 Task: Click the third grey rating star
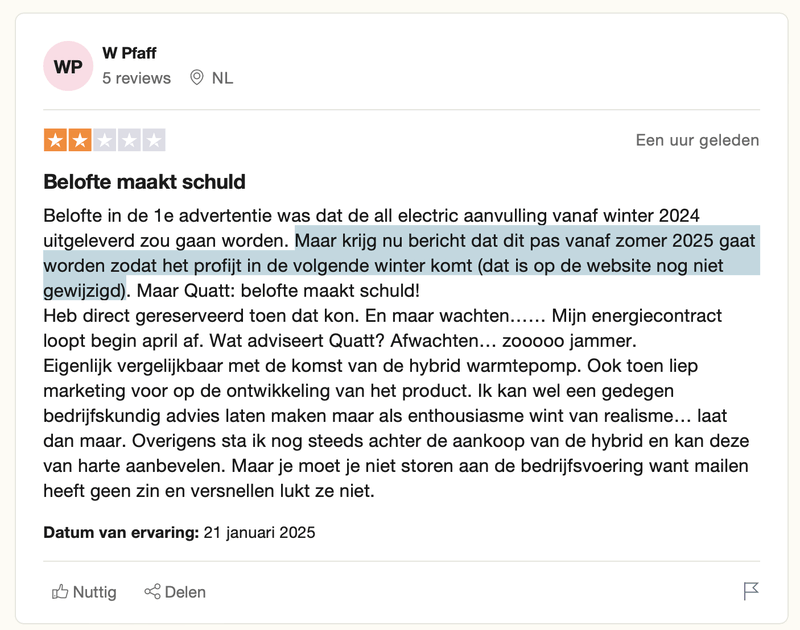pos(104,140)
